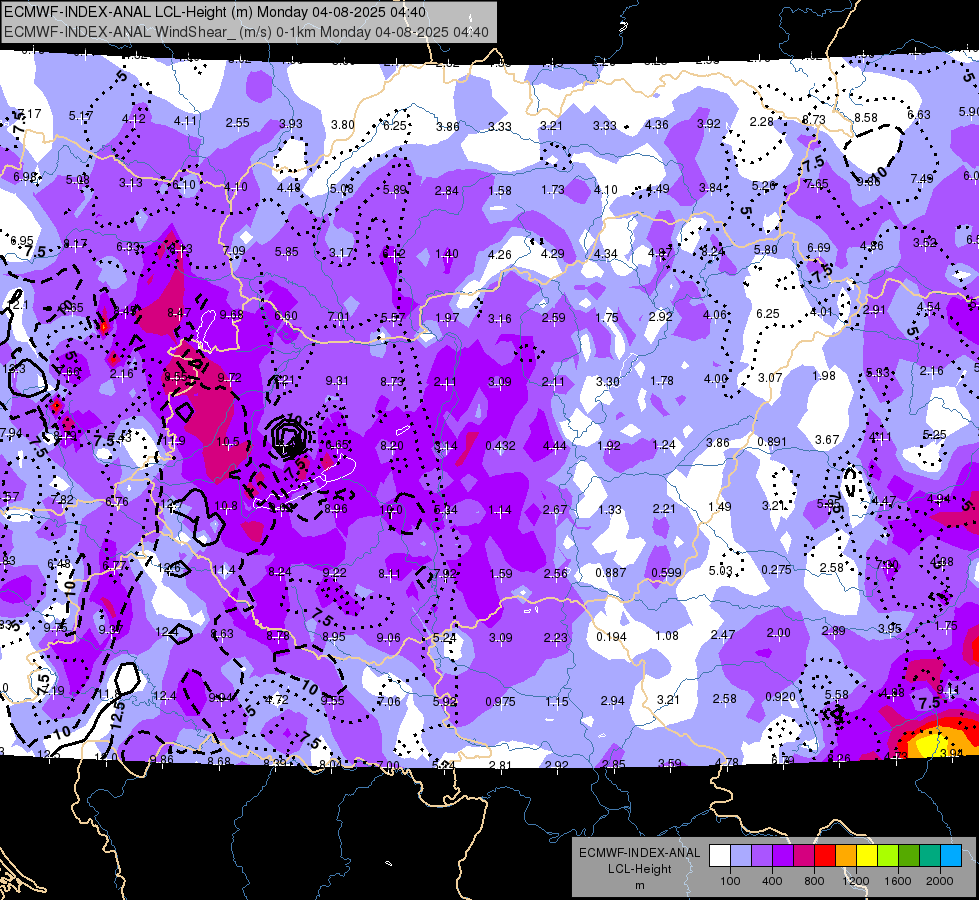This screenshot has width=979, height=900.
Task: Click the 12.5 contour line label
Action: (119, 714)
